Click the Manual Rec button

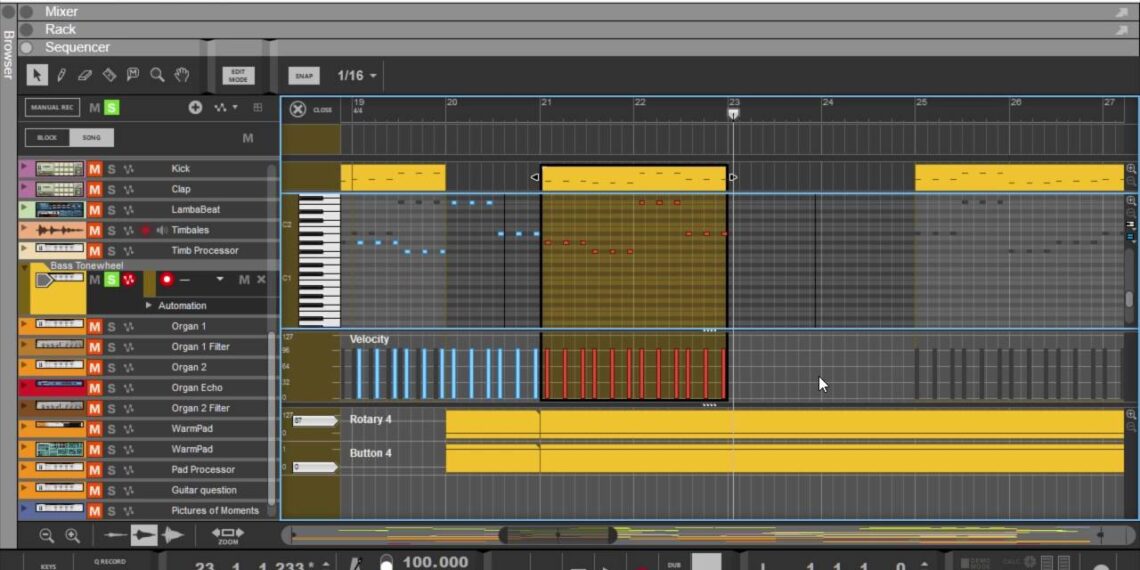click(53, 108)
